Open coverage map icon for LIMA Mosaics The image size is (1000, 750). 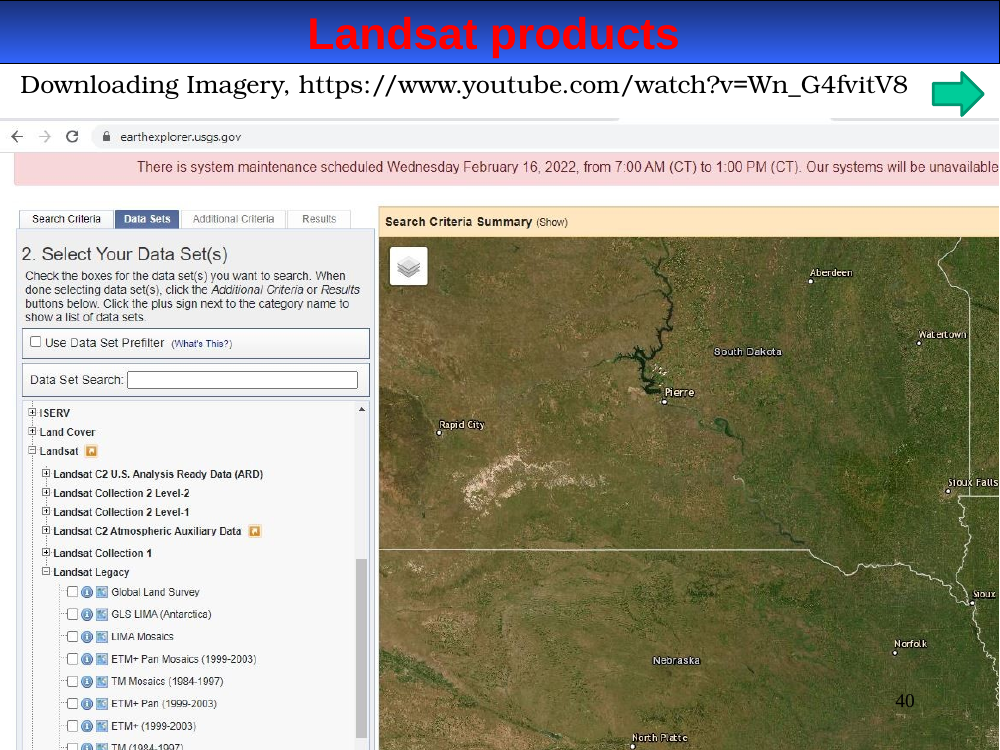click(x=102, y=637)
